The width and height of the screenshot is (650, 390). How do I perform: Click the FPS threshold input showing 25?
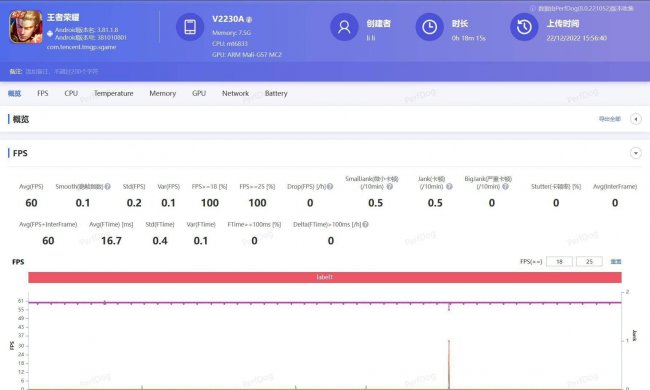coord(589,262)
